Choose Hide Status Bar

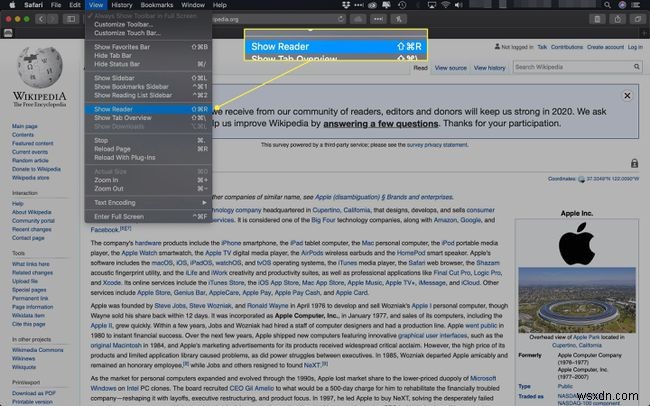(x=148, y=64)
